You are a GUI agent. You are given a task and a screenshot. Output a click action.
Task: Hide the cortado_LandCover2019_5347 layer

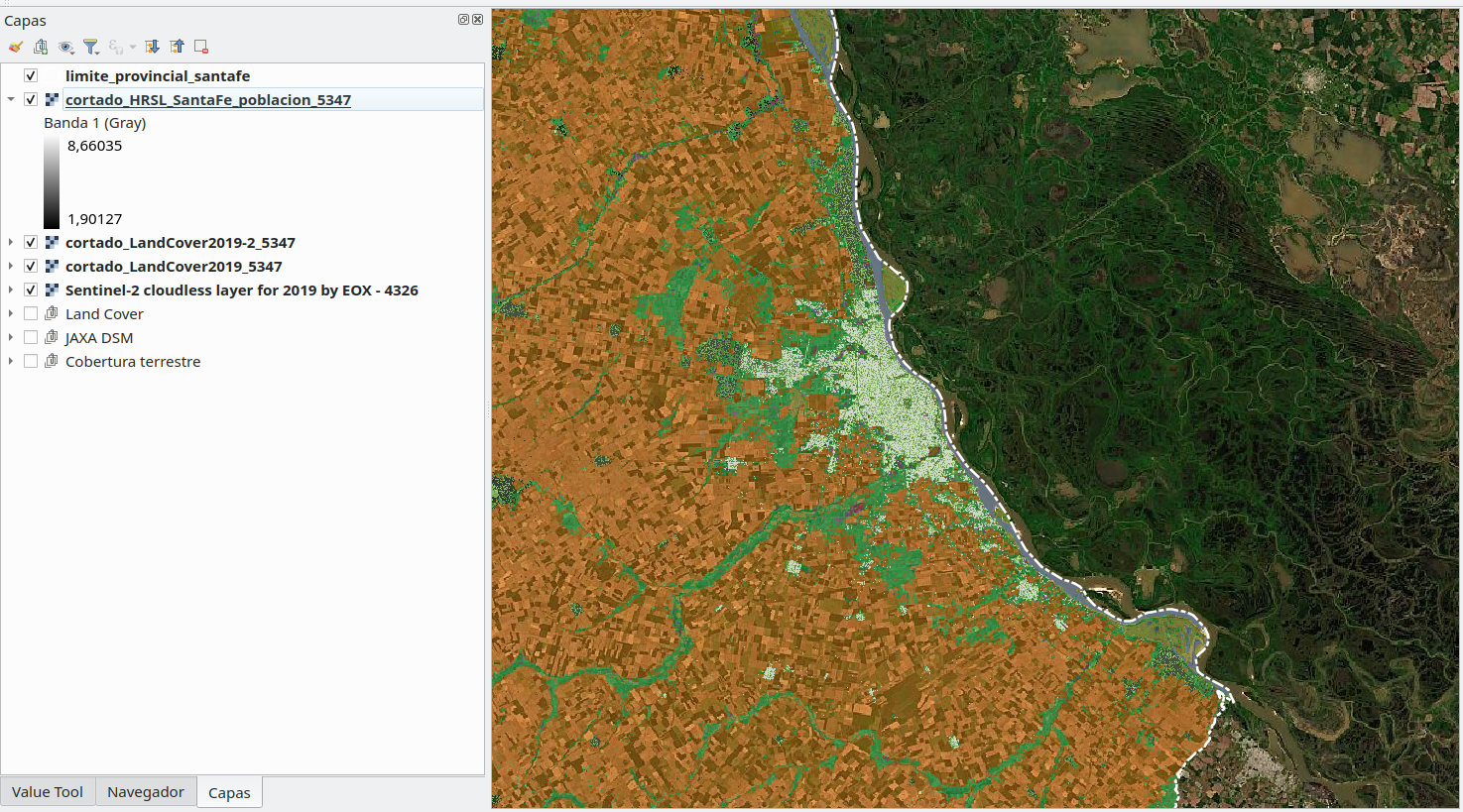31,266
